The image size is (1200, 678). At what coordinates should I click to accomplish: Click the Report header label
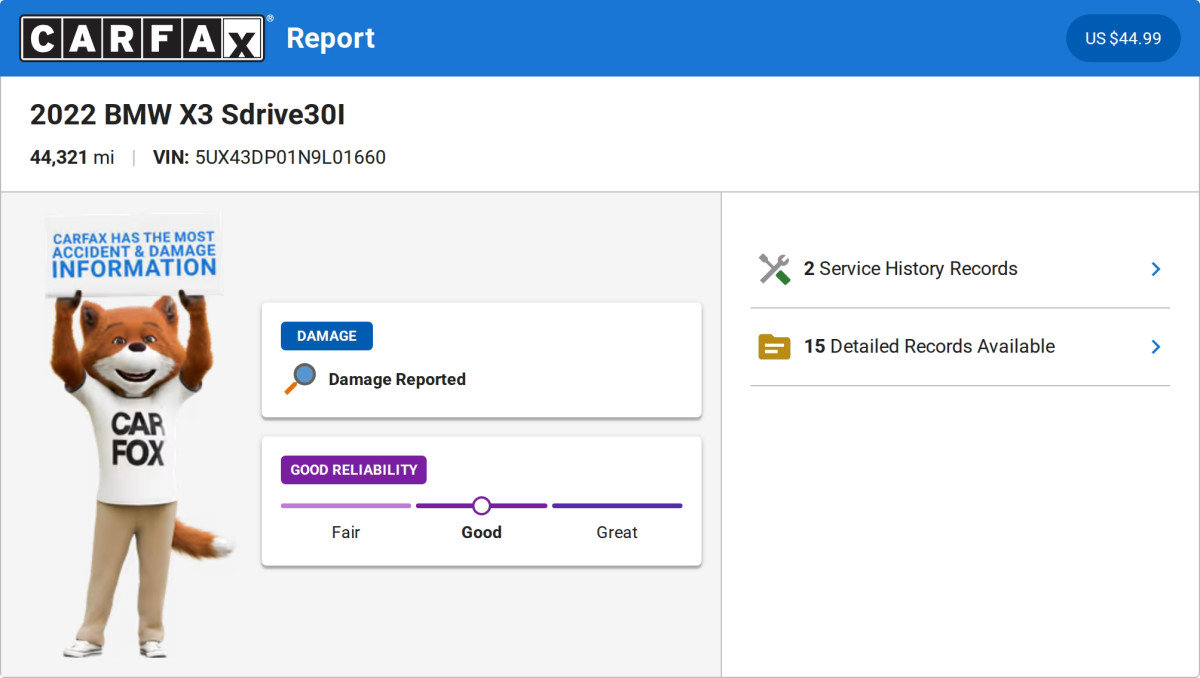point(331,38)
